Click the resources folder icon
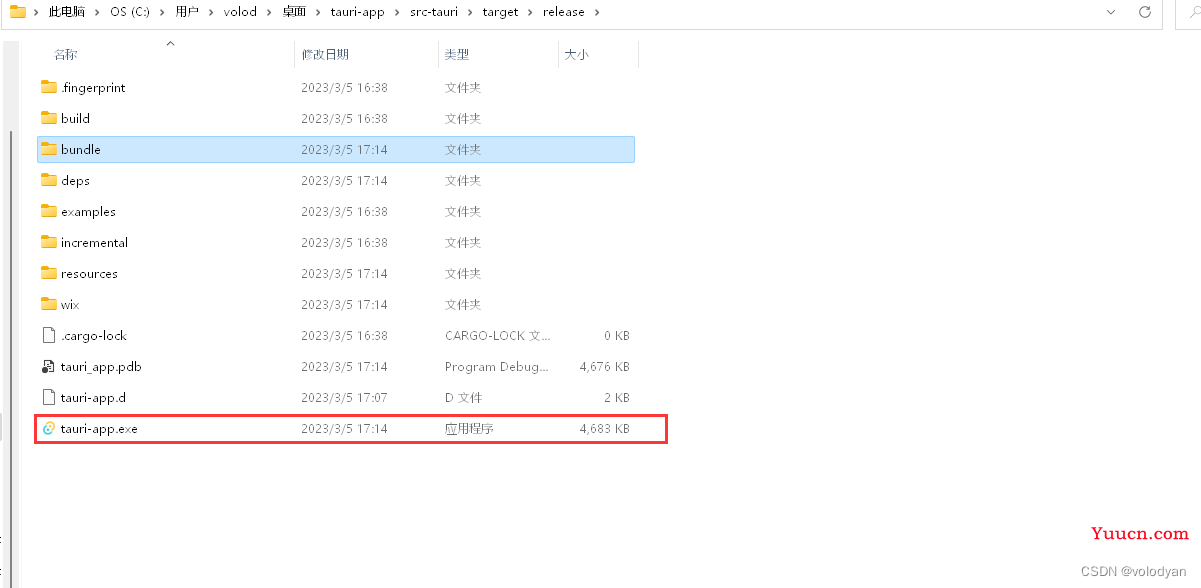1201x588 pixels. point(49,273)
